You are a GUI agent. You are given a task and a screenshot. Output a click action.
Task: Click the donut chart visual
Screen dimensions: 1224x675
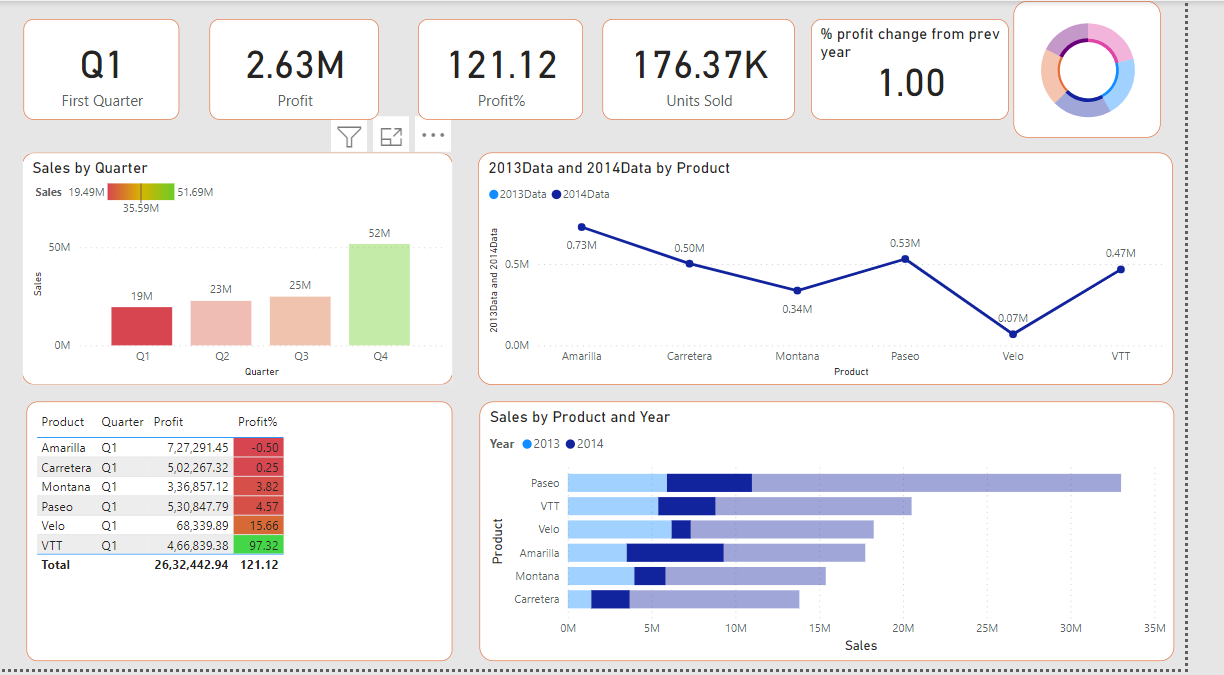tap(1087, 71)
